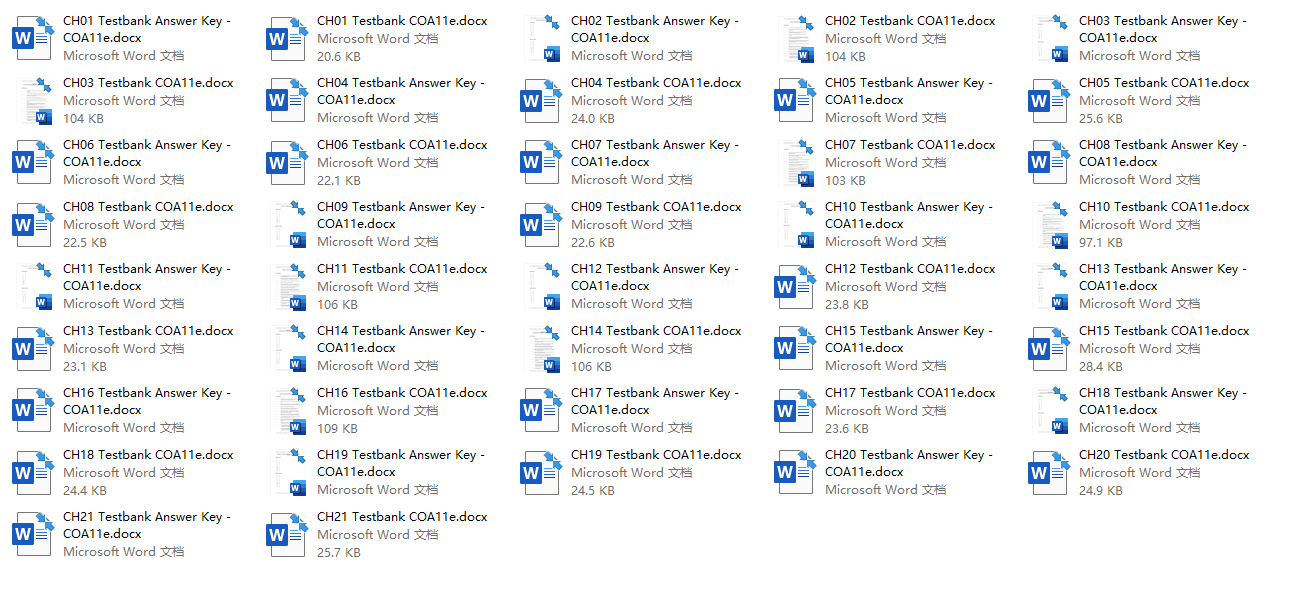This screenshot has height=602, width=1311.
Task: Click the Word icon of CH01 Testbank Answer Key
Action: pyautogui.click(x=32, y=38)
